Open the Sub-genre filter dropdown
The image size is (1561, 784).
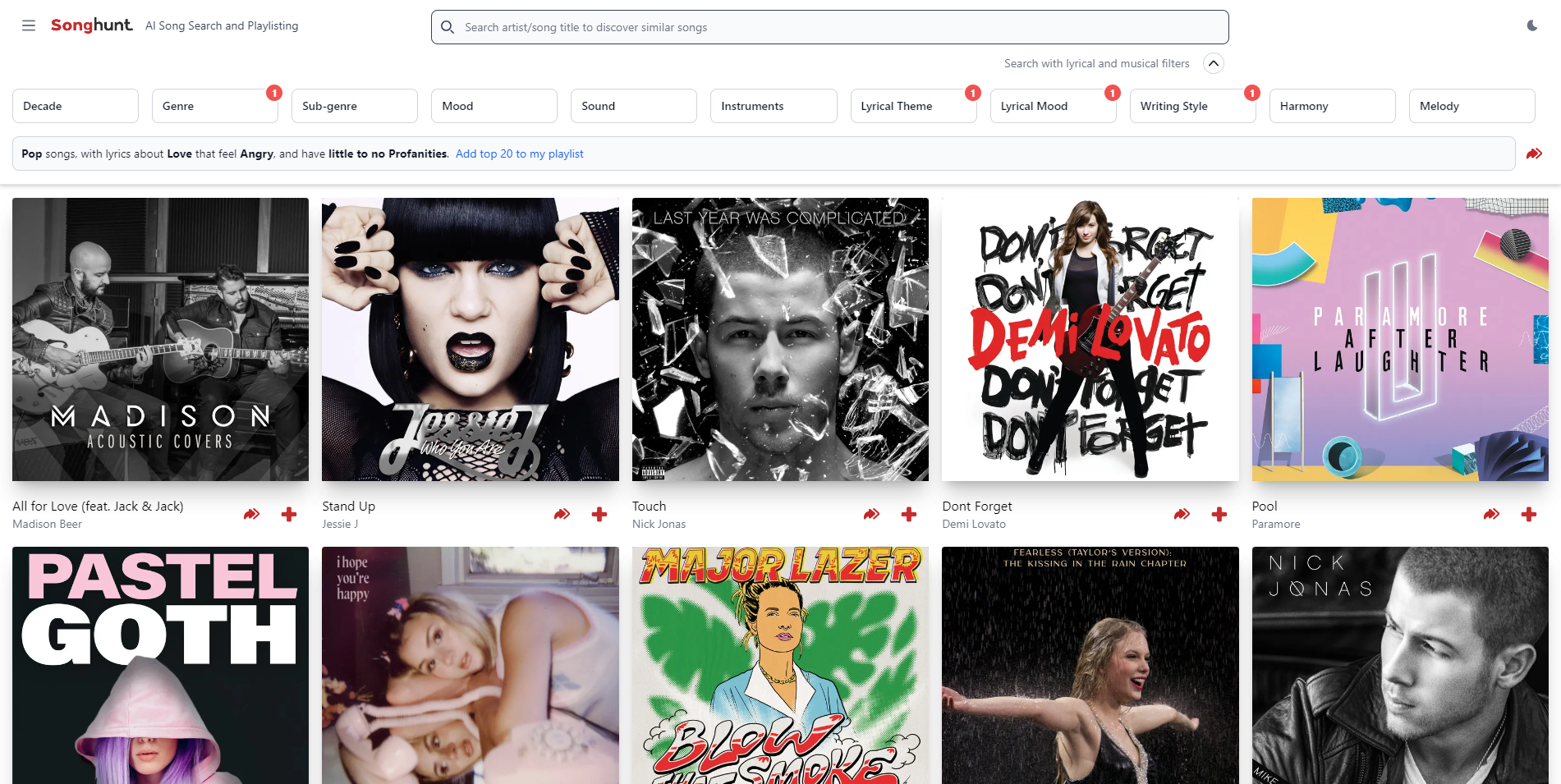pos(355,106)
